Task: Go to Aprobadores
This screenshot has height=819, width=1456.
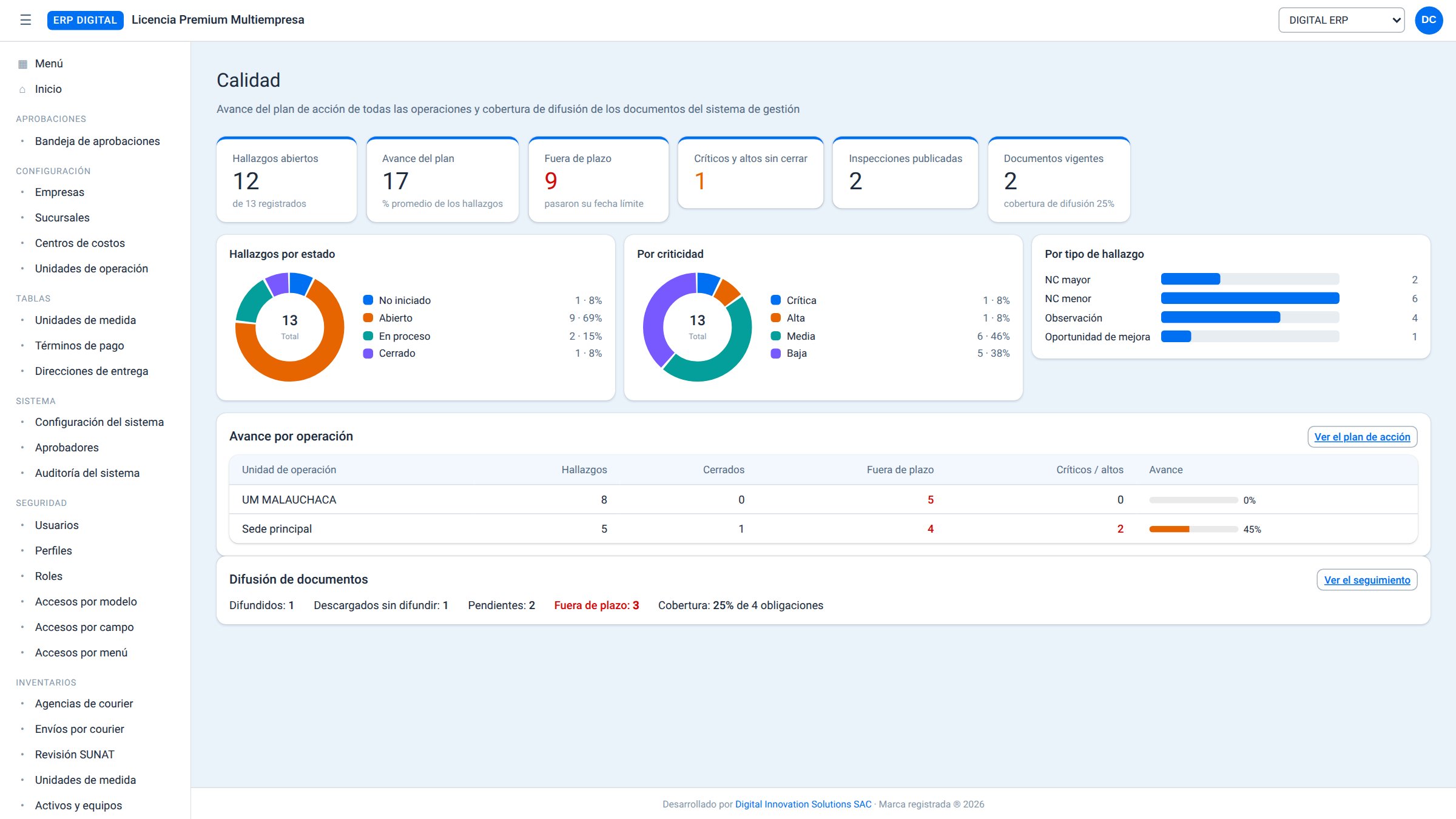Action: [67, 448]
